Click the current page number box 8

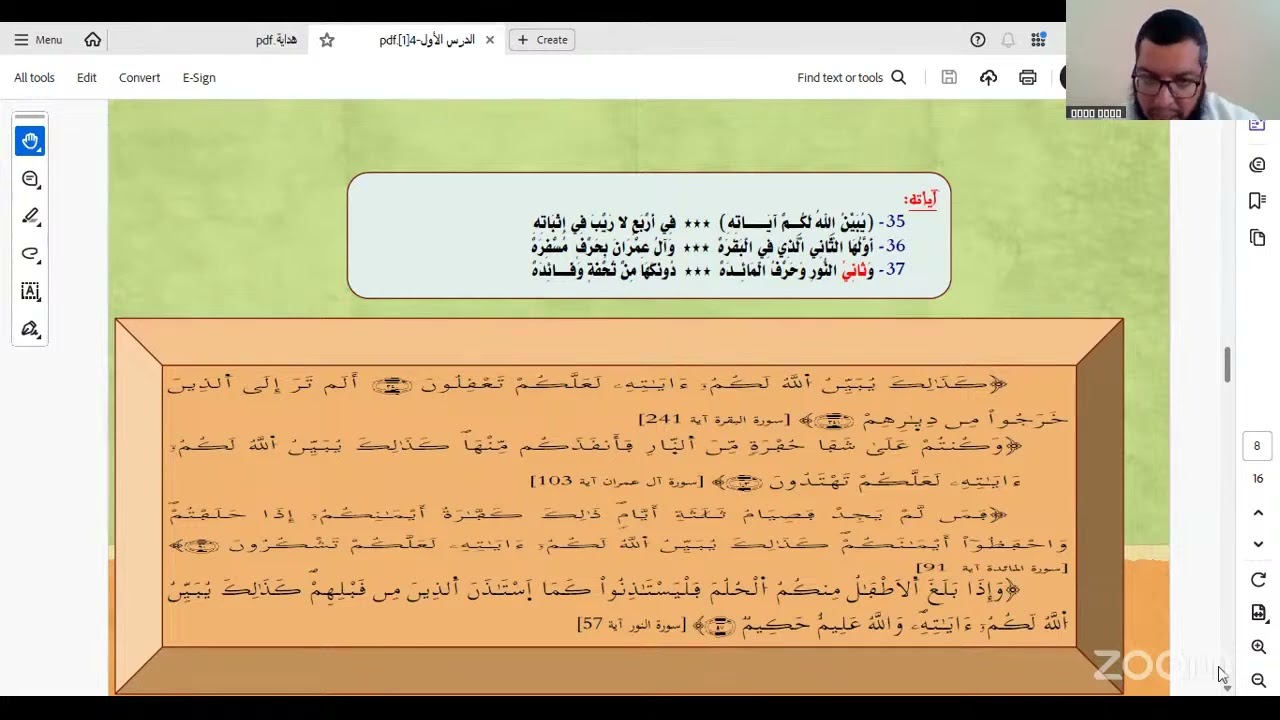pos(1258,446)
